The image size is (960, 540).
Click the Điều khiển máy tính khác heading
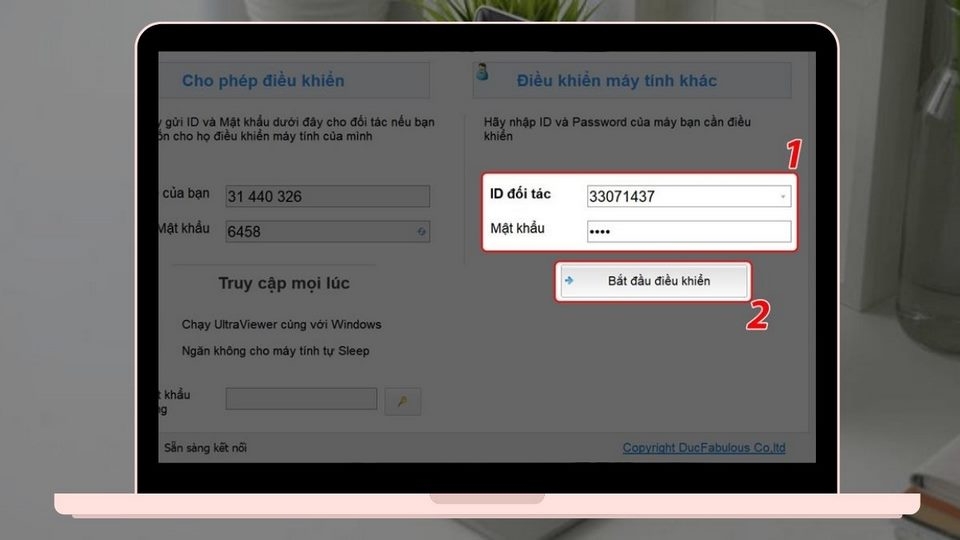pos(617,81)
